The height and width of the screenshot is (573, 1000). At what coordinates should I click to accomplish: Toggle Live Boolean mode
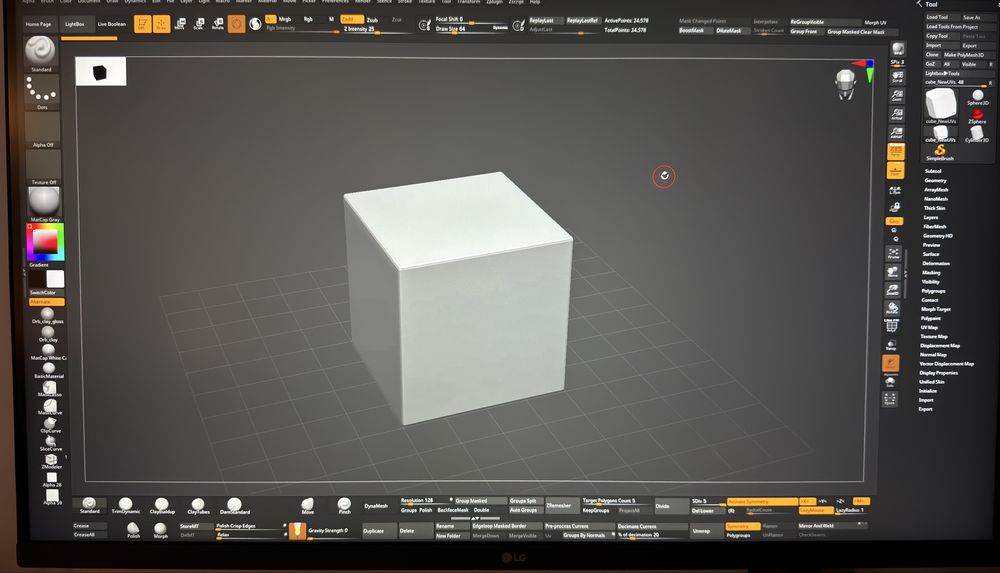tap(112, 24)
